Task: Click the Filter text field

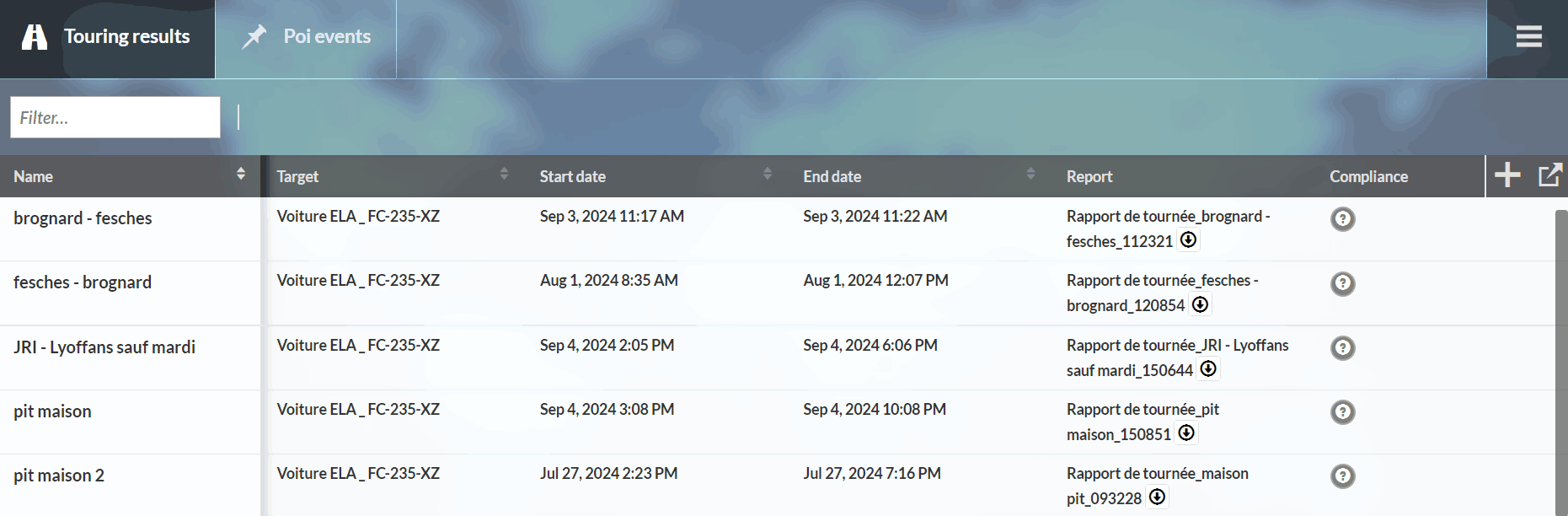Action: click(x=115, y=117)
